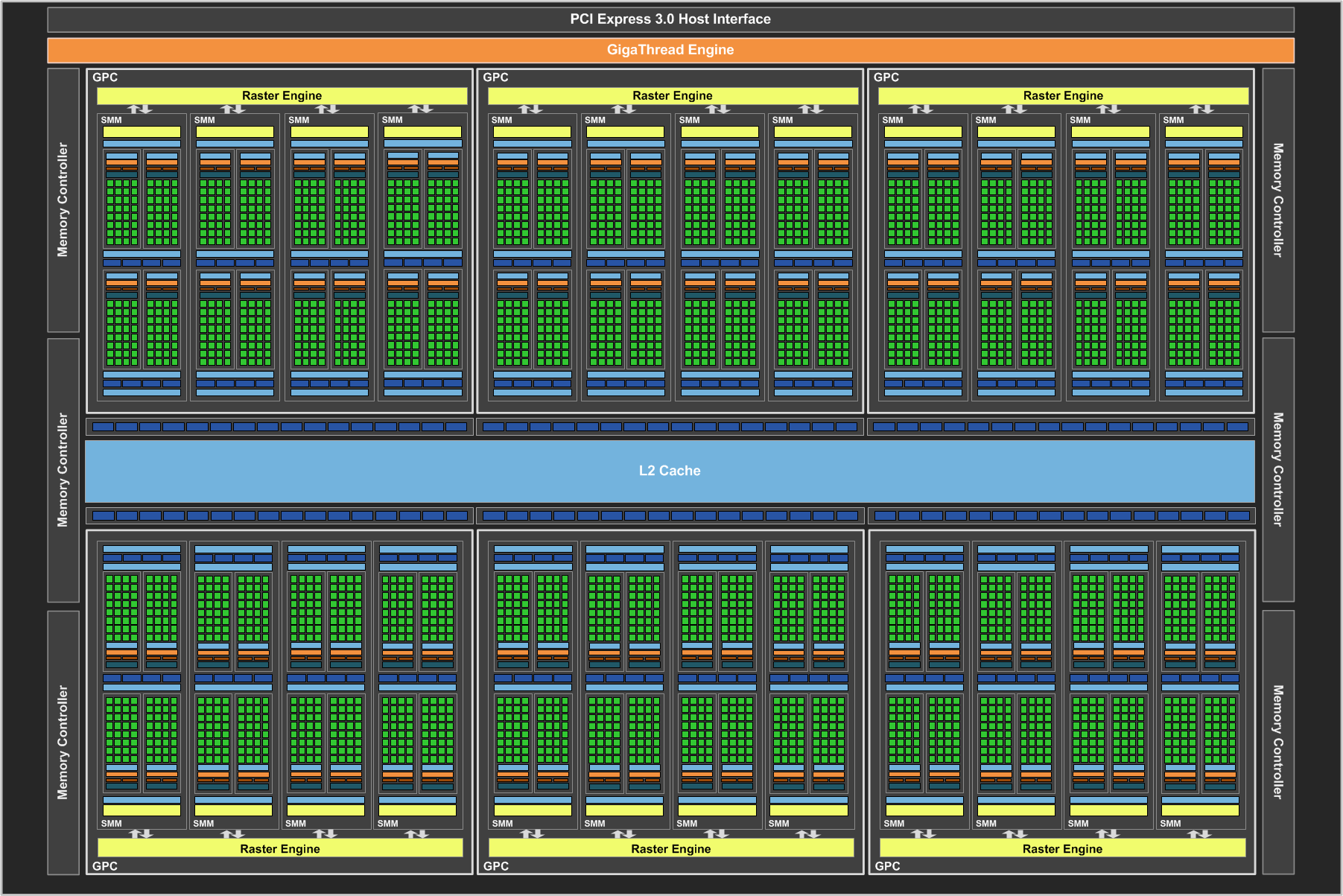The width and height of the screenshot is (1343, 896).
Task: Select the orange GigaThread Engine bar
Action: click(x=670, y=50)
